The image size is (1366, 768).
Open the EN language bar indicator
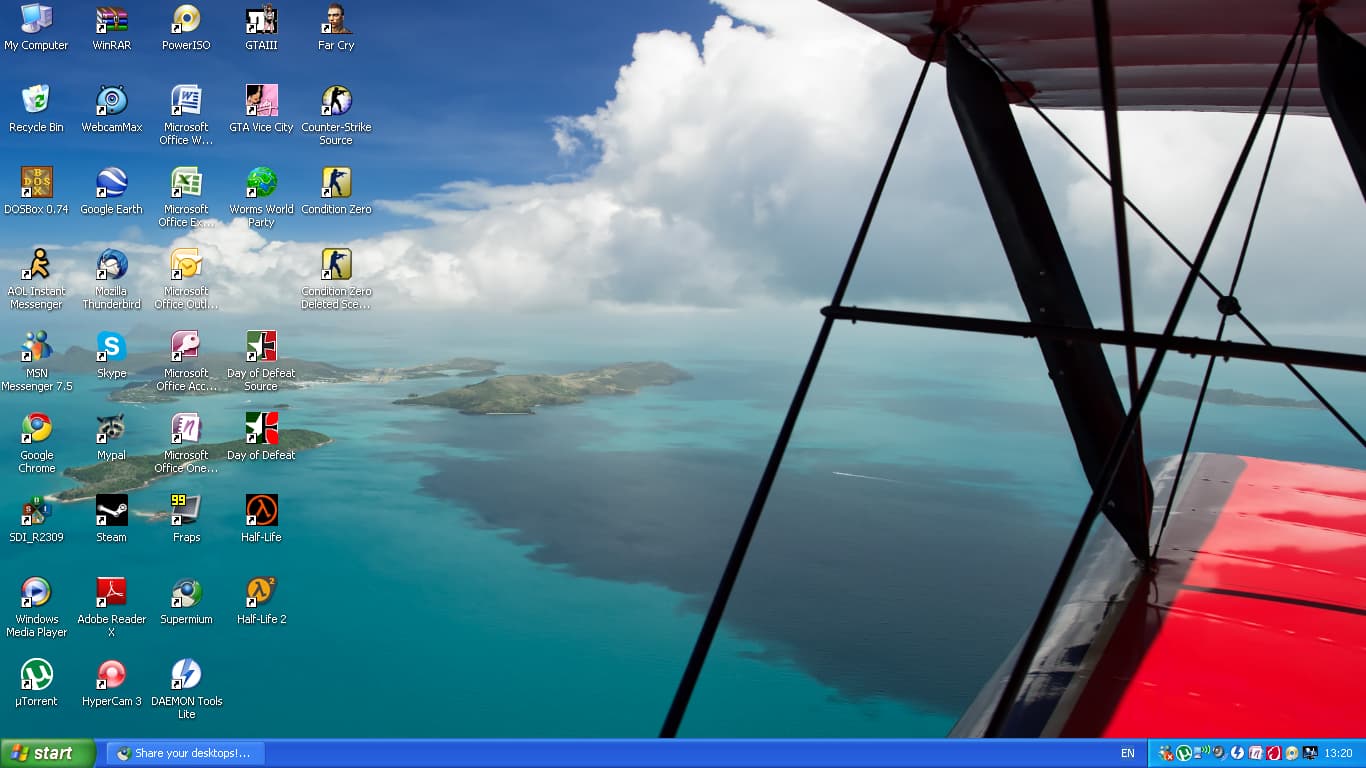[x=1127, y=754]
